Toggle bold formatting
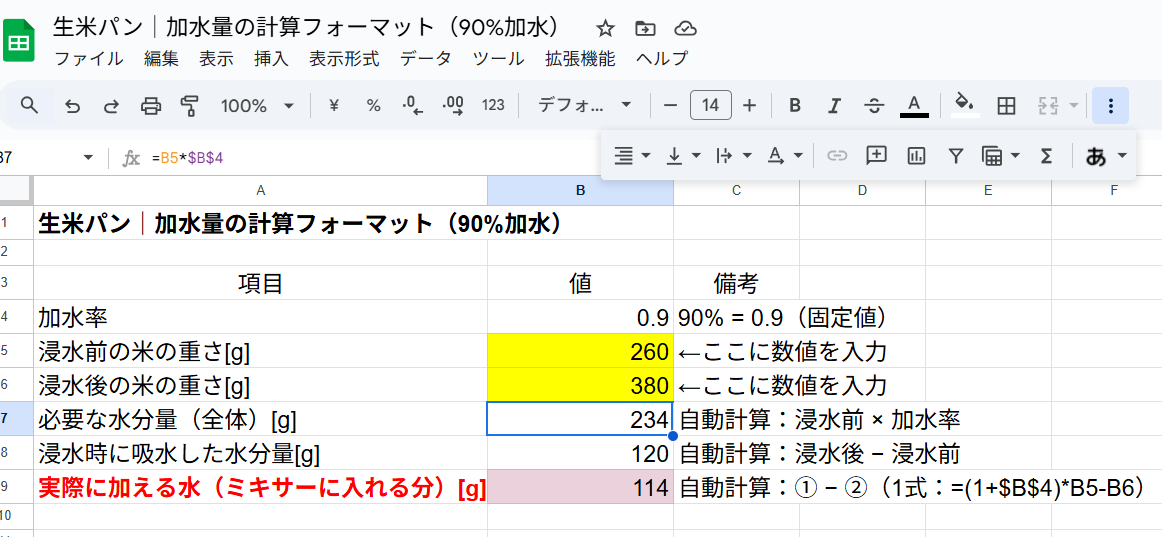 795,105
